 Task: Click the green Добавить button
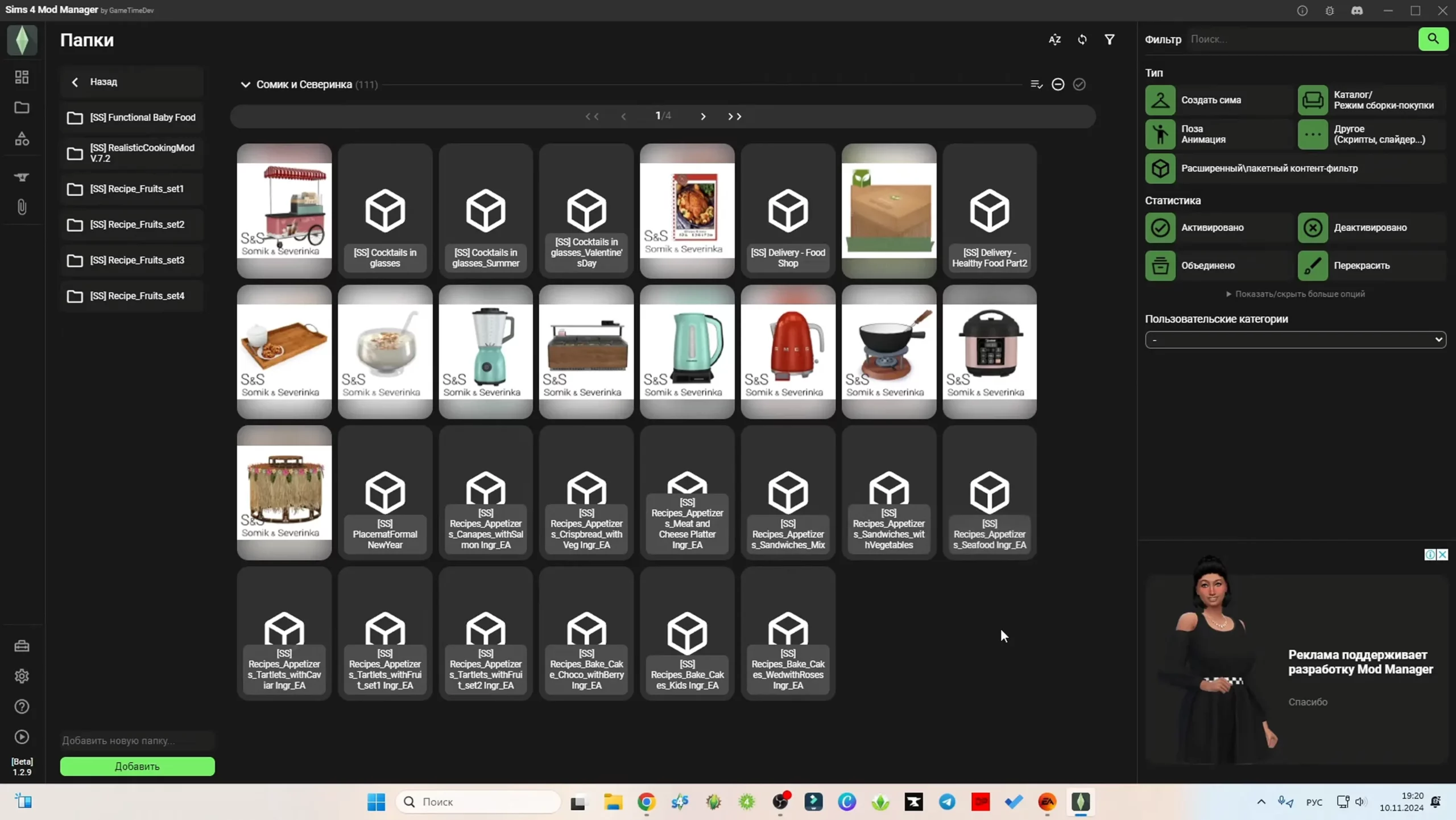point(137,766)
